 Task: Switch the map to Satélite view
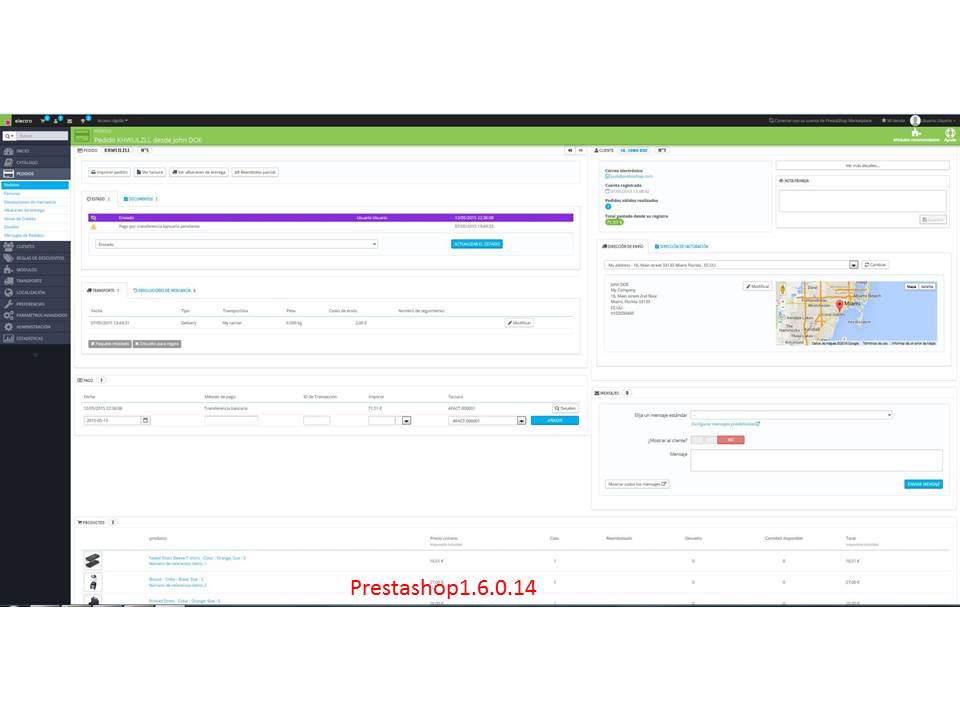pos(927,287)
